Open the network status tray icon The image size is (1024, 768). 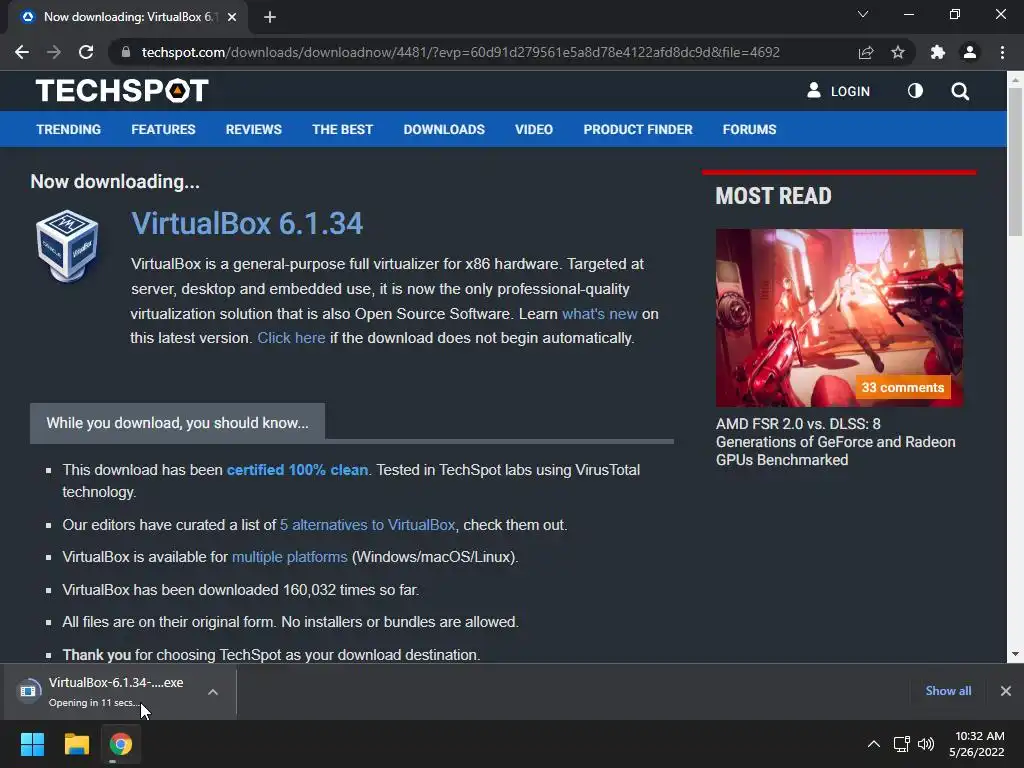[902, 744]
